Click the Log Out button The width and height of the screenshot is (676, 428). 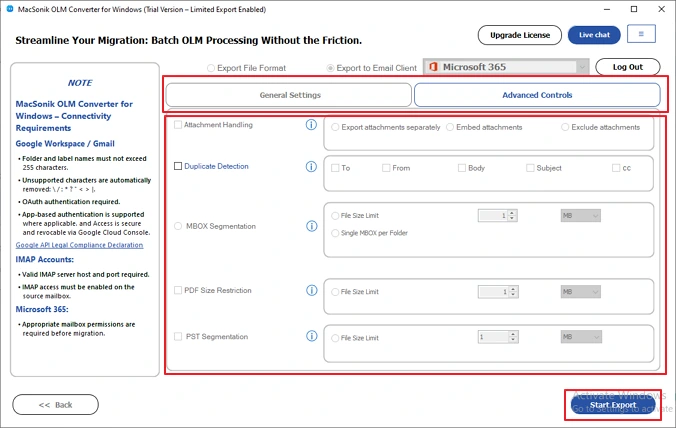(x=628, y=67)
